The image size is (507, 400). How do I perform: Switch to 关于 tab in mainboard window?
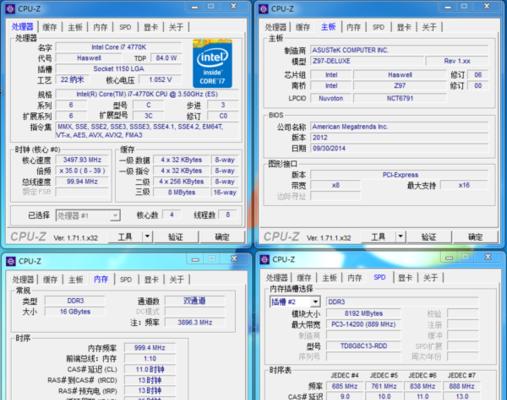(429, 27)
